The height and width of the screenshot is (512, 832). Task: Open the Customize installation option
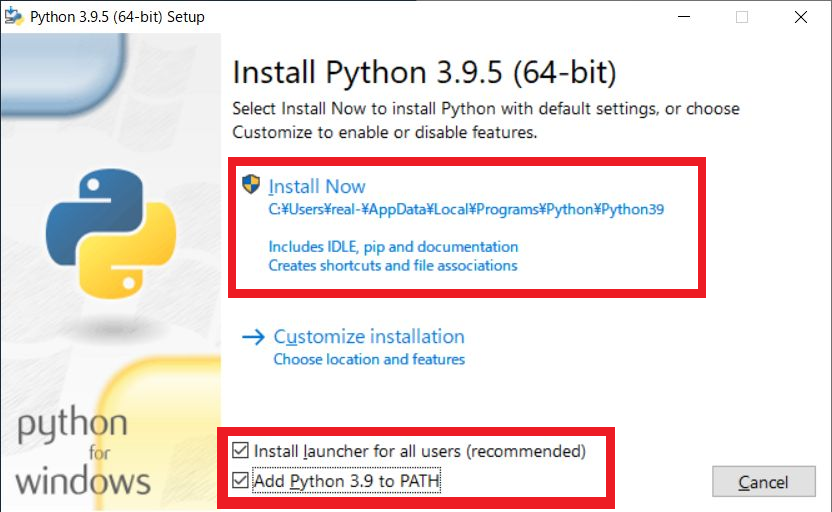369,336
